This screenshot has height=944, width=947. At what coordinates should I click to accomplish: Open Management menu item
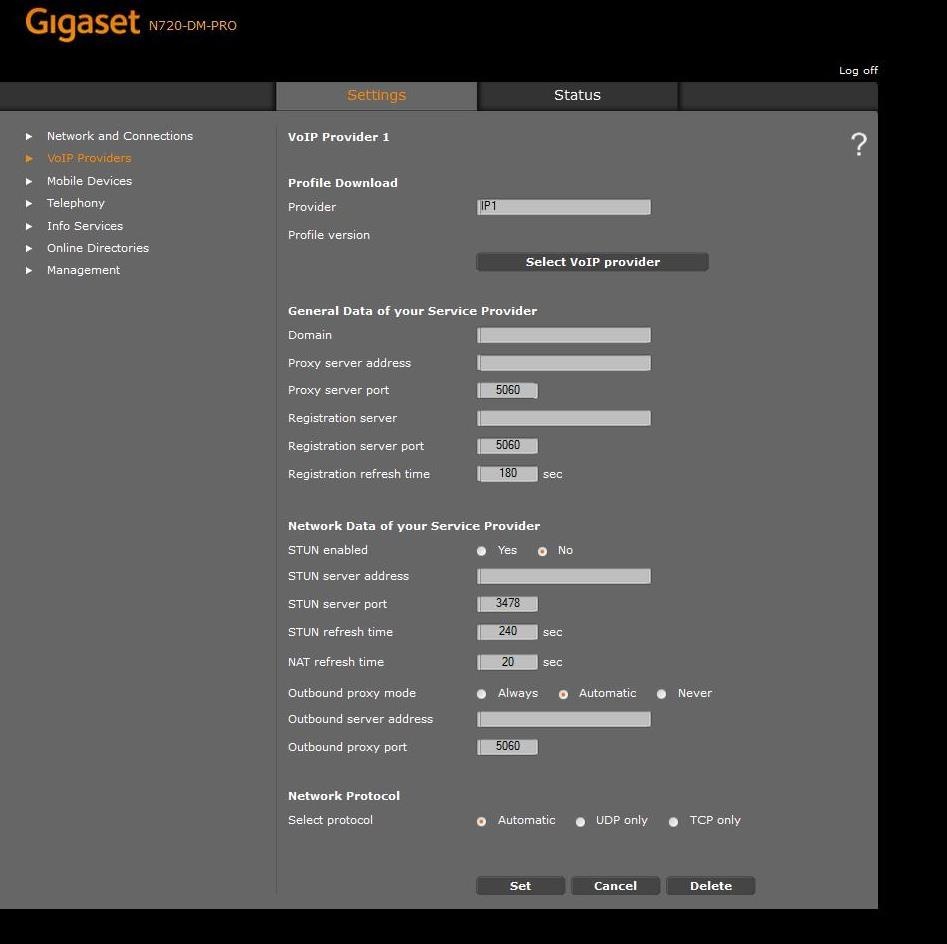click(83, 270)
